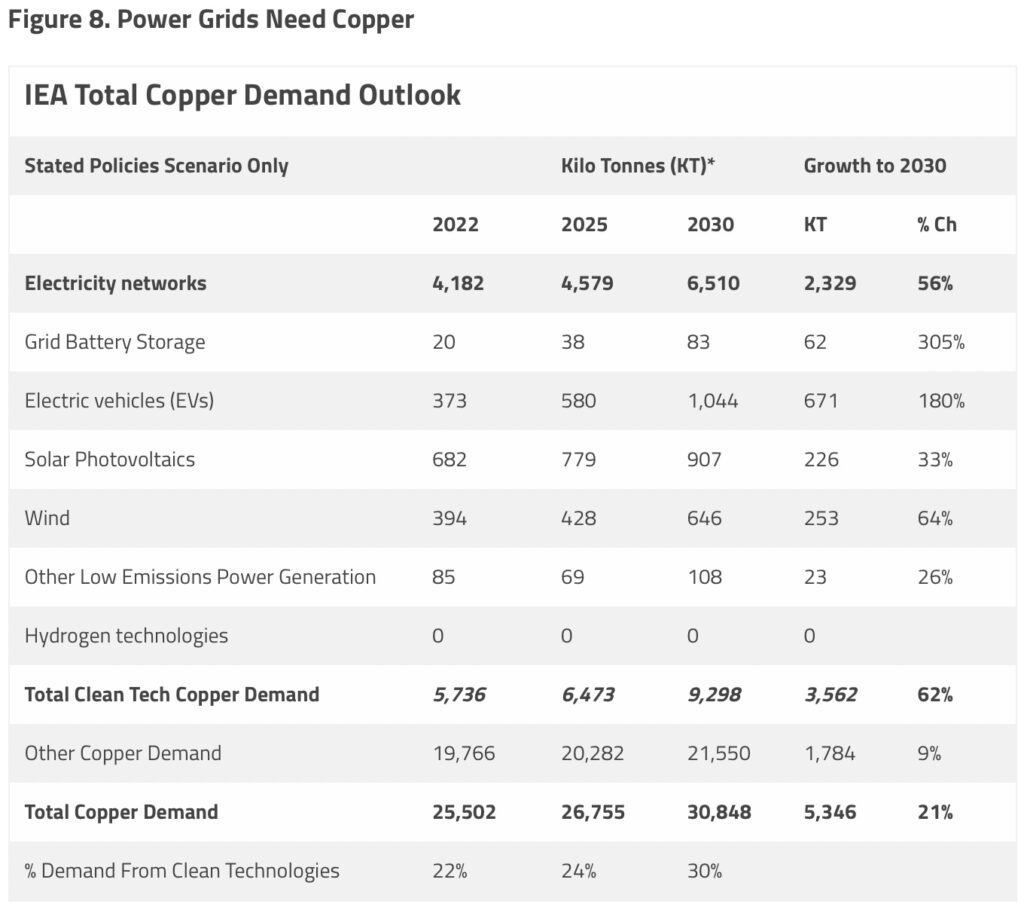Image resolution: width=1024 pixels, height=910 pixels.
Task: Select the 'Total Copper Demand' row label
Action: [121, 812]
